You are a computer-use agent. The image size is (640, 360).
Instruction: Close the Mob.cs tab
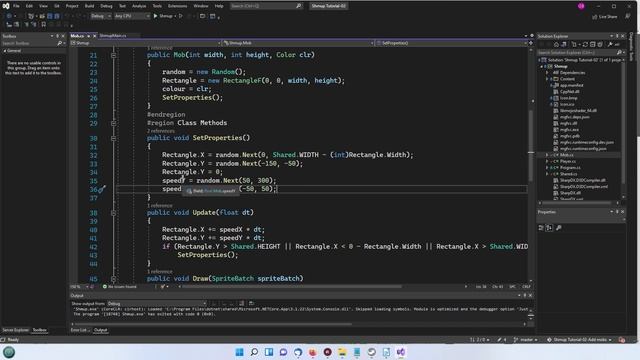coord(94,36)
